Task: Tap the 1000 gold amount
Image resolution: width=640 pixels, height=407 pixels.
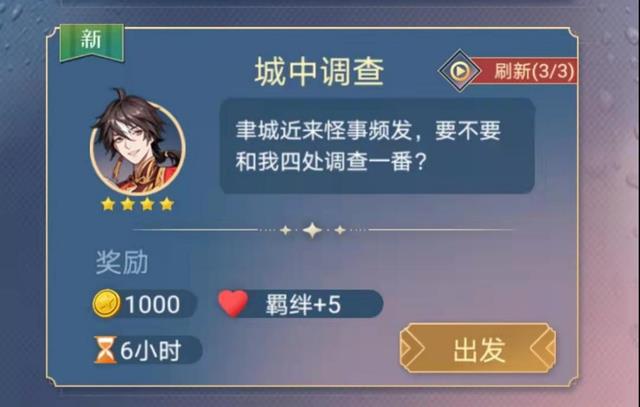Action: pos(152,305)
